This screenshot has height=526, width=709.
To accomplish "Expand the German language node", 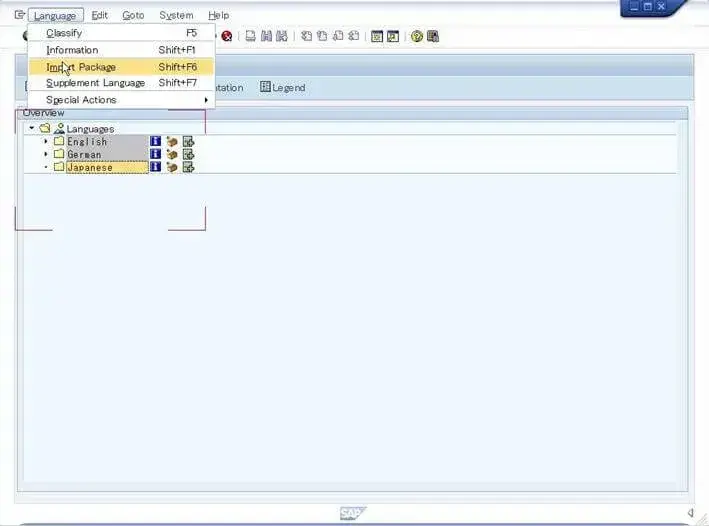I will coord(46,154).
